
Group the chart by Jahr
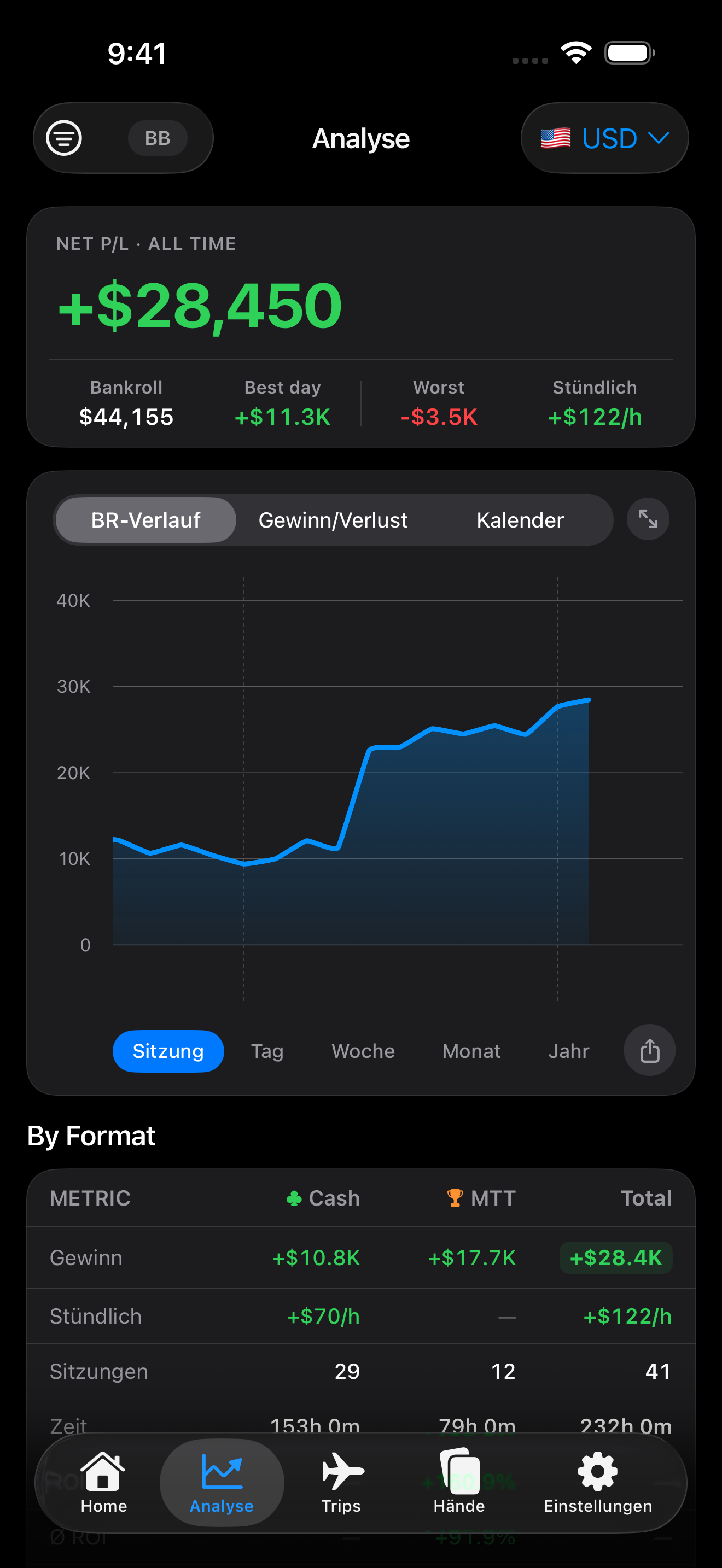pos(569,1051)
